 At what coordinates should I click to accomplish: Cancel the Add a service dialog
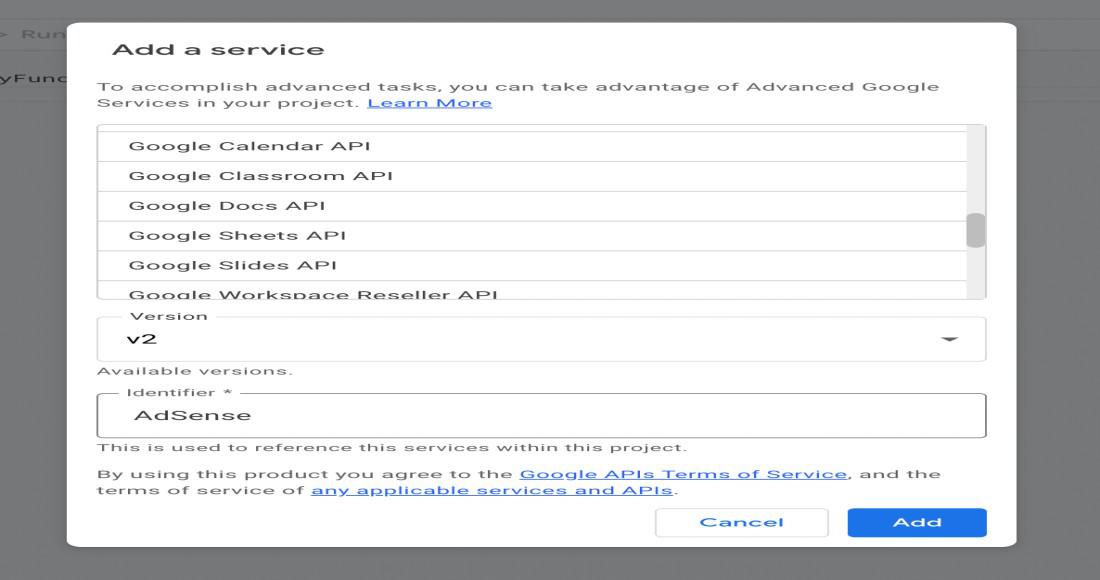[x=742, y=522]
